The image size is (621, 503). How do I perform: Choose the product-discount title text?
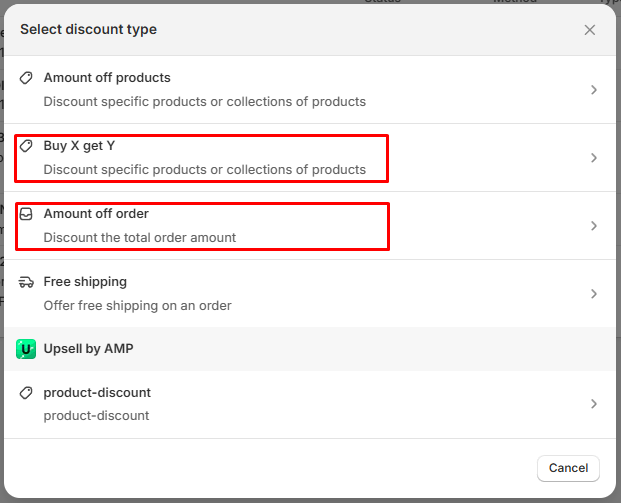pos(97,393)
